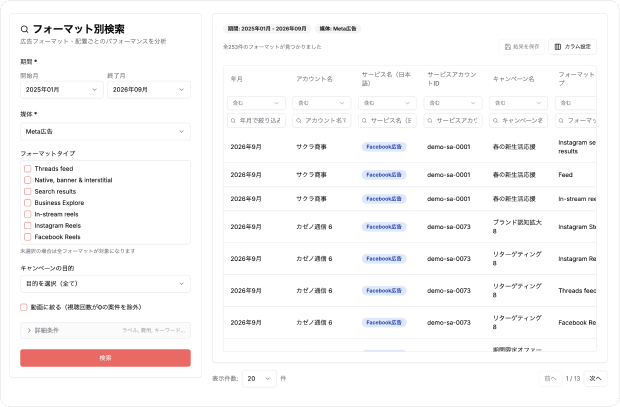Click magnifier icon in 年月 filter field
Screen dimensions: 620x407
[x=233, y=120]
